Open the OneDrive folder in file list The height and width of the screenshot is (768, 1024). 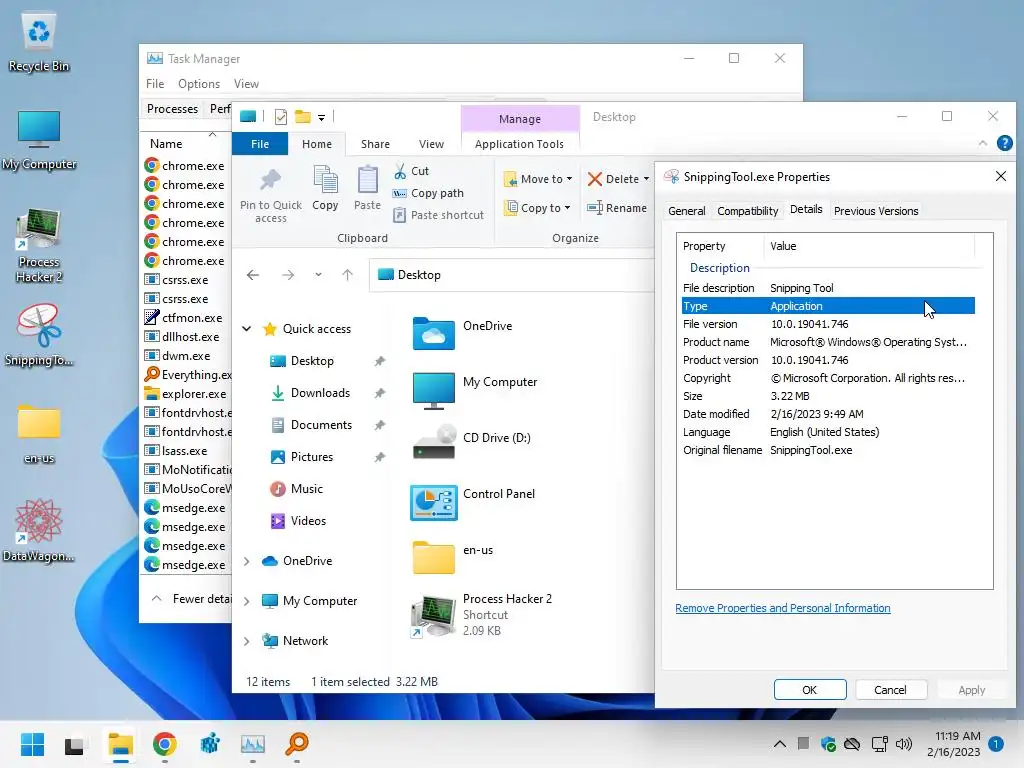(462, 332)
